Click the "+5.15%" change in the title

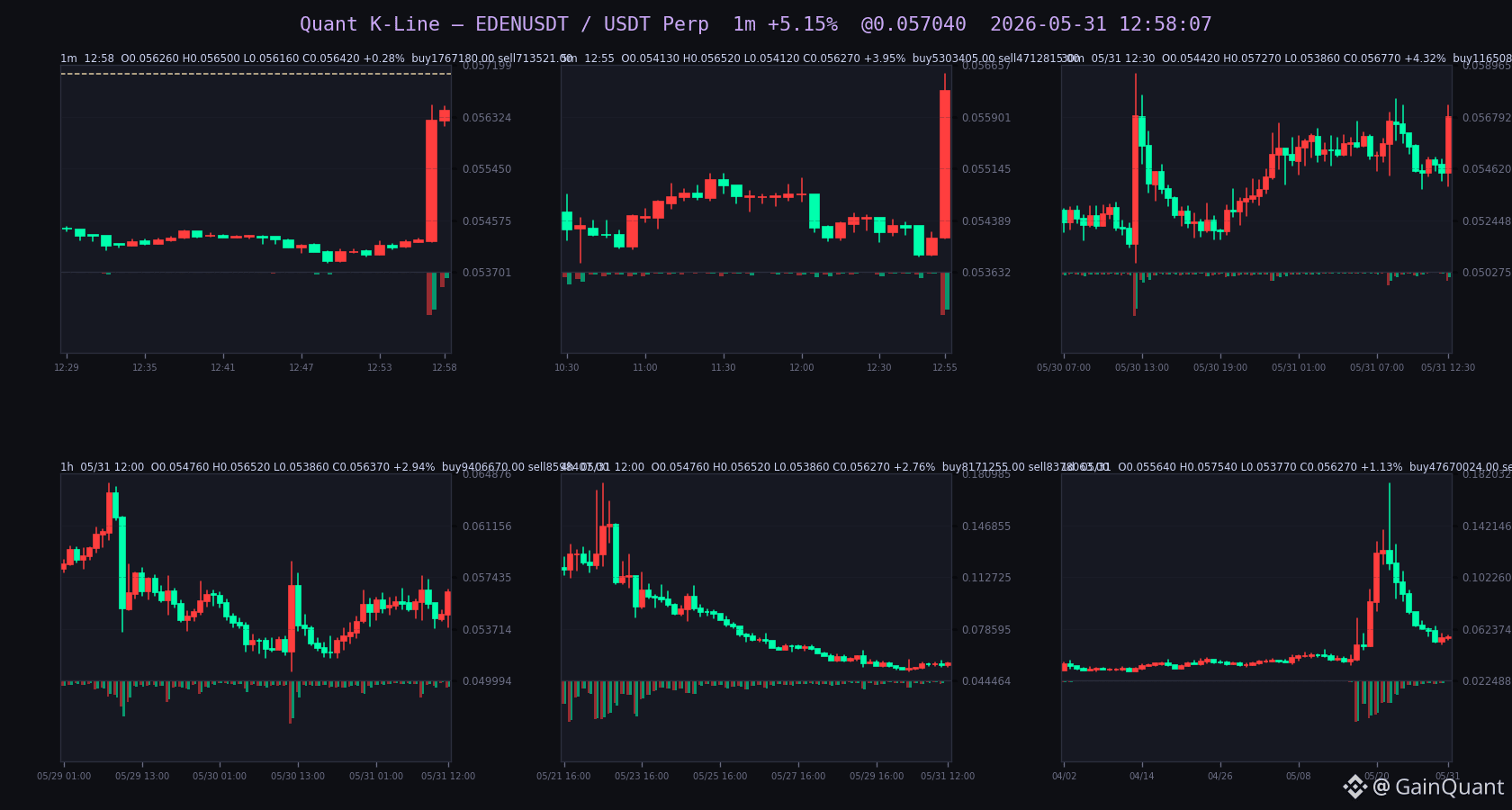(803, 24)
